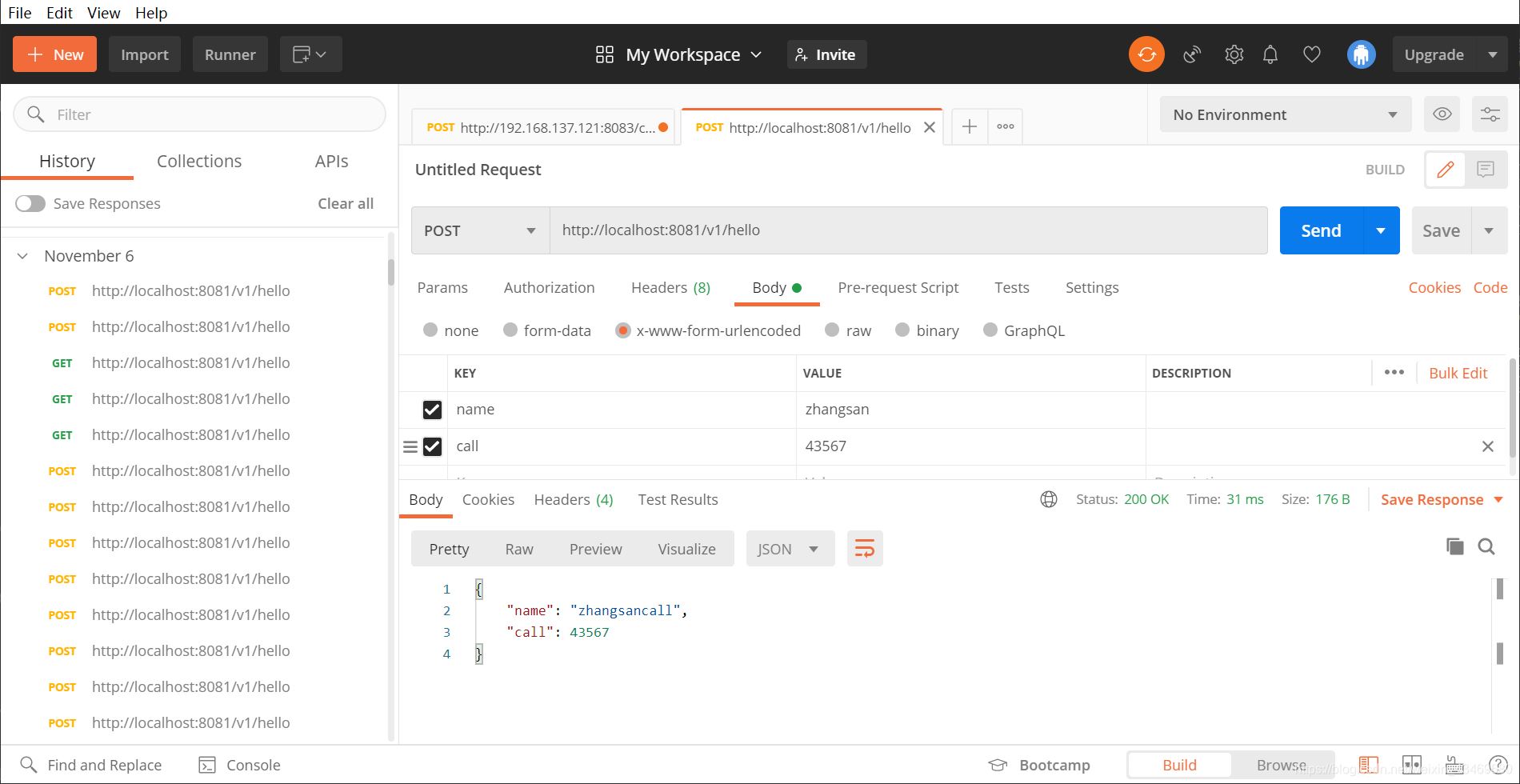Open notifications via the bell icon

(1270, 54)
